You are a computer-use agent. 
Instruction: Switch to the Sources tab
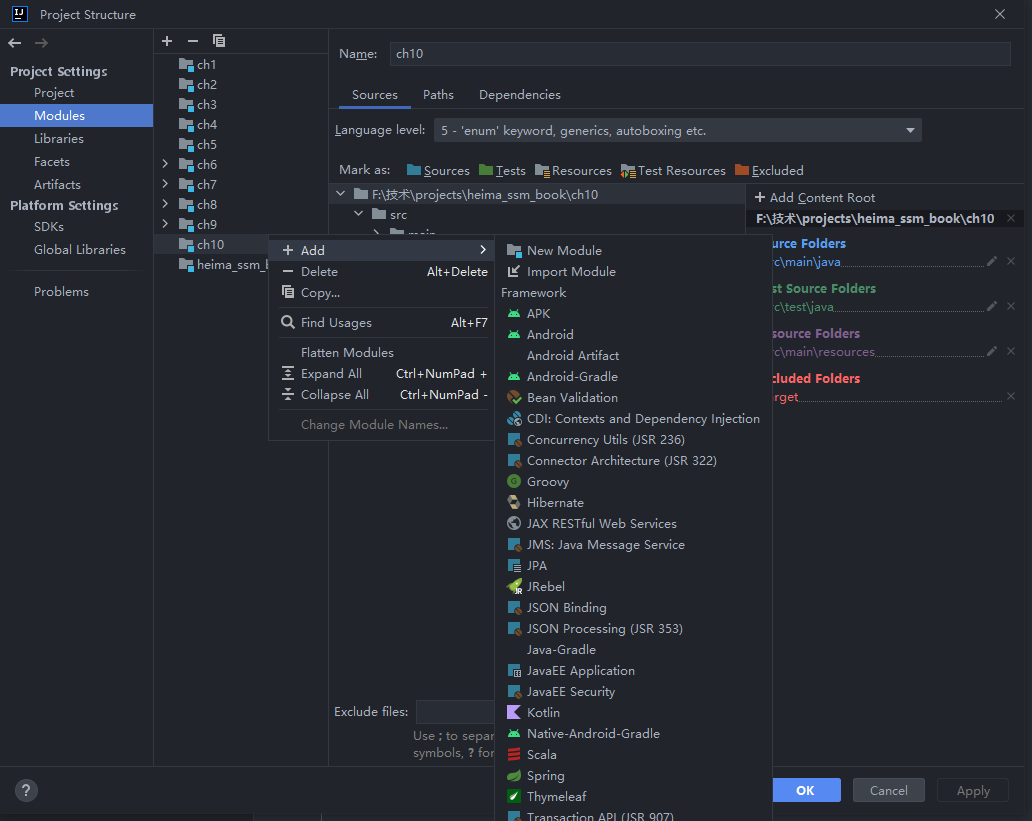pyautogui.click(x=374, y=95)
